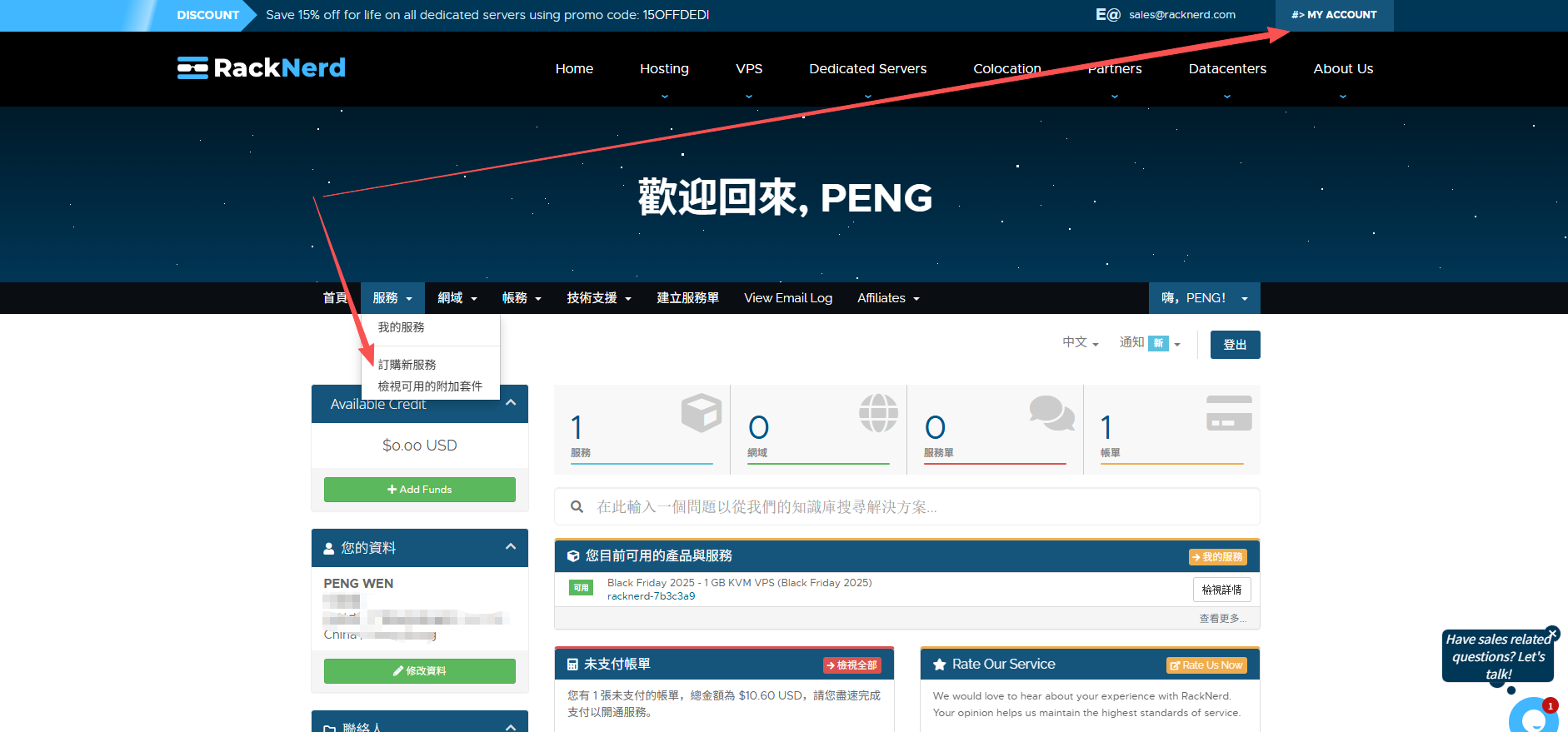
Task: Open the live chat widget icon
Action: point(1534,719)
